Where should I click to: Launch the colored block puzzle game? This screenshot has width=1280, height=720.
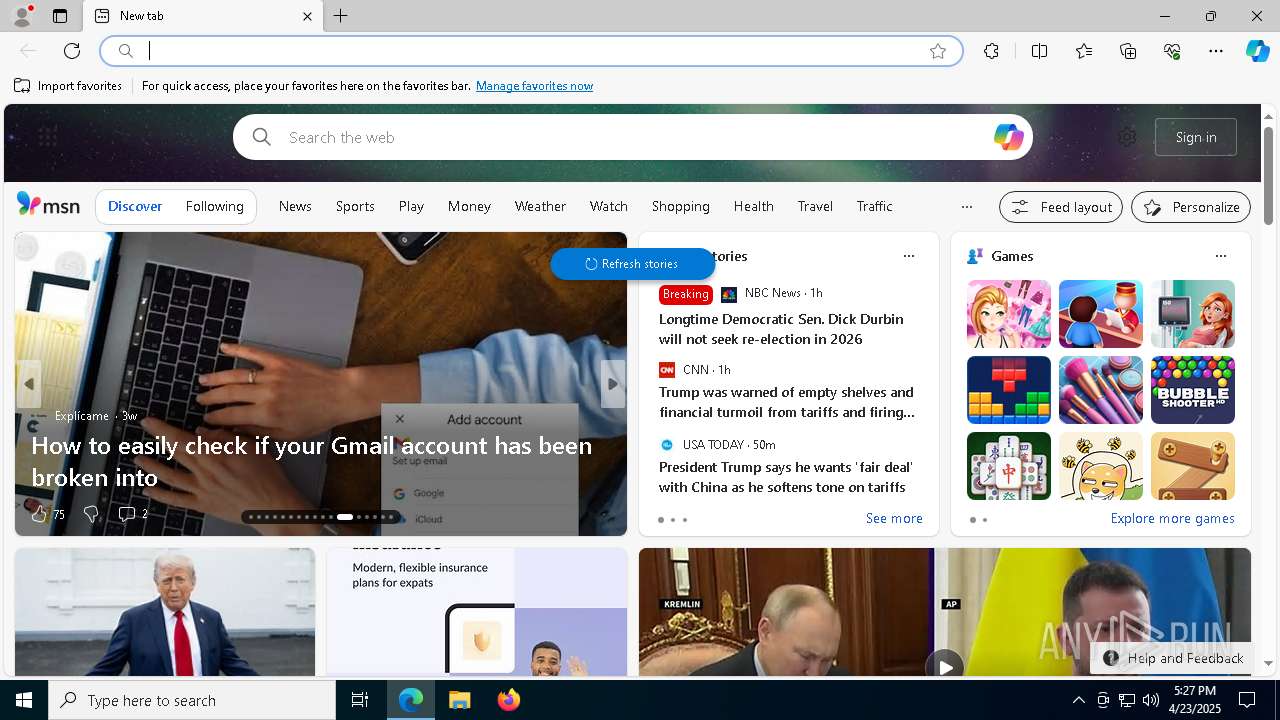(x=1009, y=390)
